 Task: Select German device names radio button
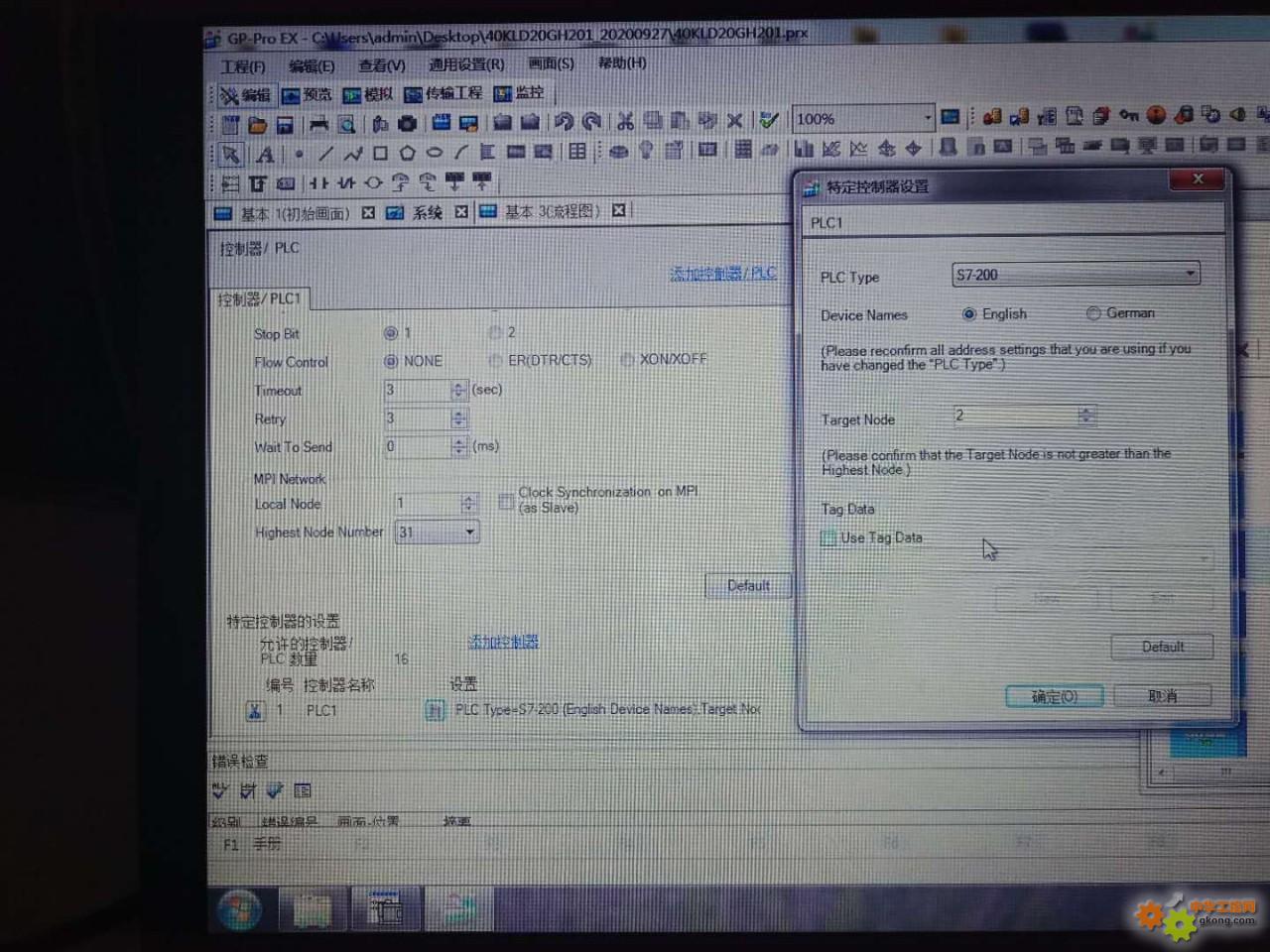coord(1093,313)
